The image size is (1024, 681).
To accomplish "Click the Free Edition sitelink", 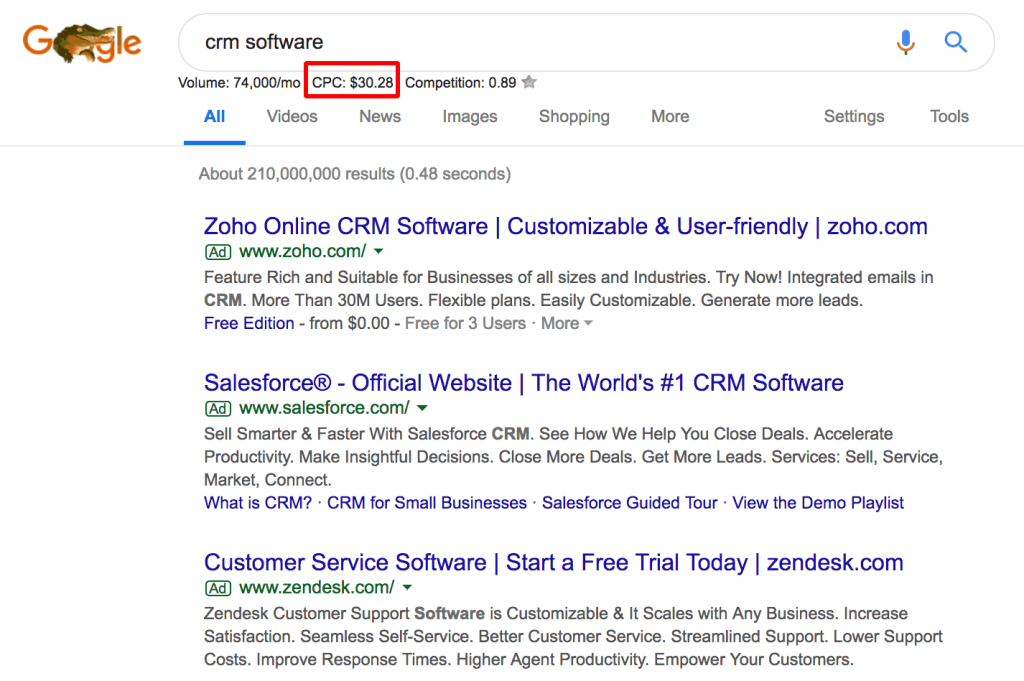I will click(249, 323).
